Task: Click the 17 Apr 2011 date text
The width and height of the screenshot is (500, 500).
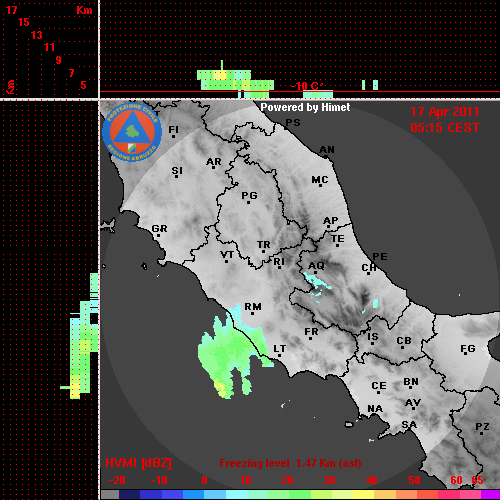Action: 445,112
